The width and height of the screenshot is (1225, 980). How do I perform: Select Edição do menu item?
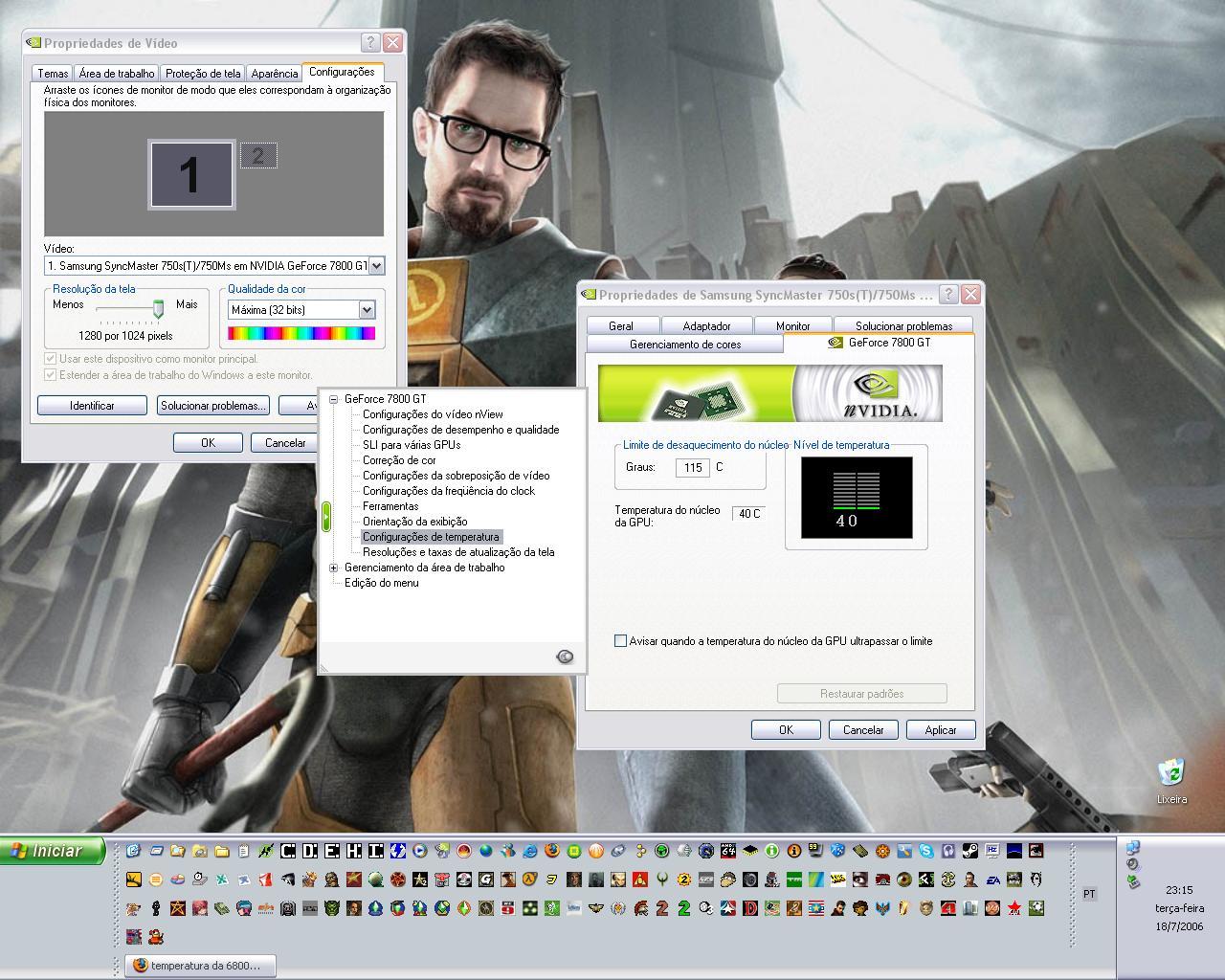coord(381,583)
